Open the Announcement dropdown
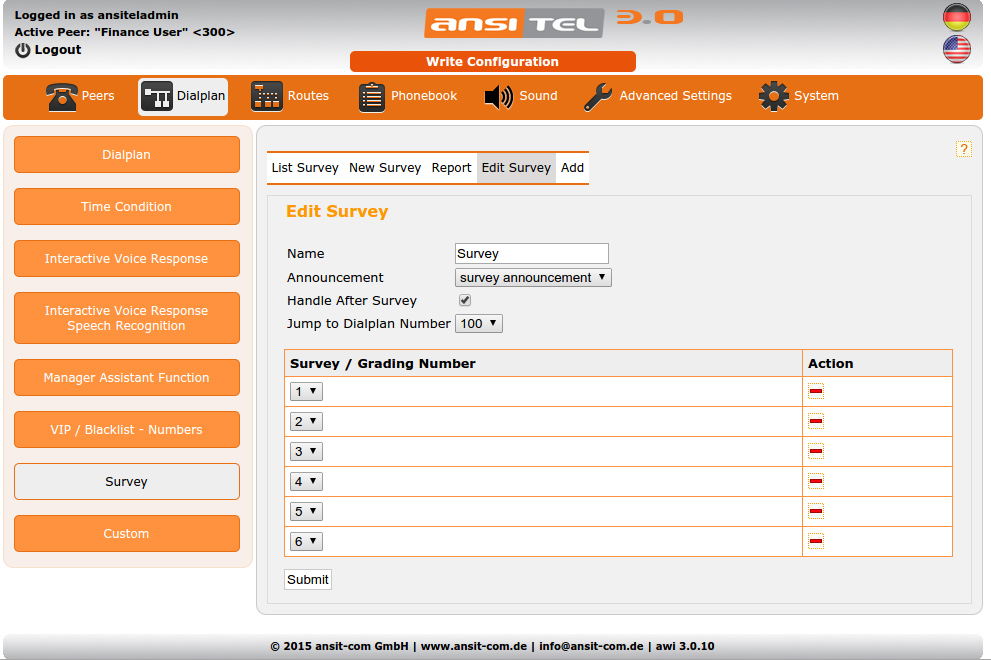Image resolution: width=991 pixels, height=660 pixels. coord(533,277)
